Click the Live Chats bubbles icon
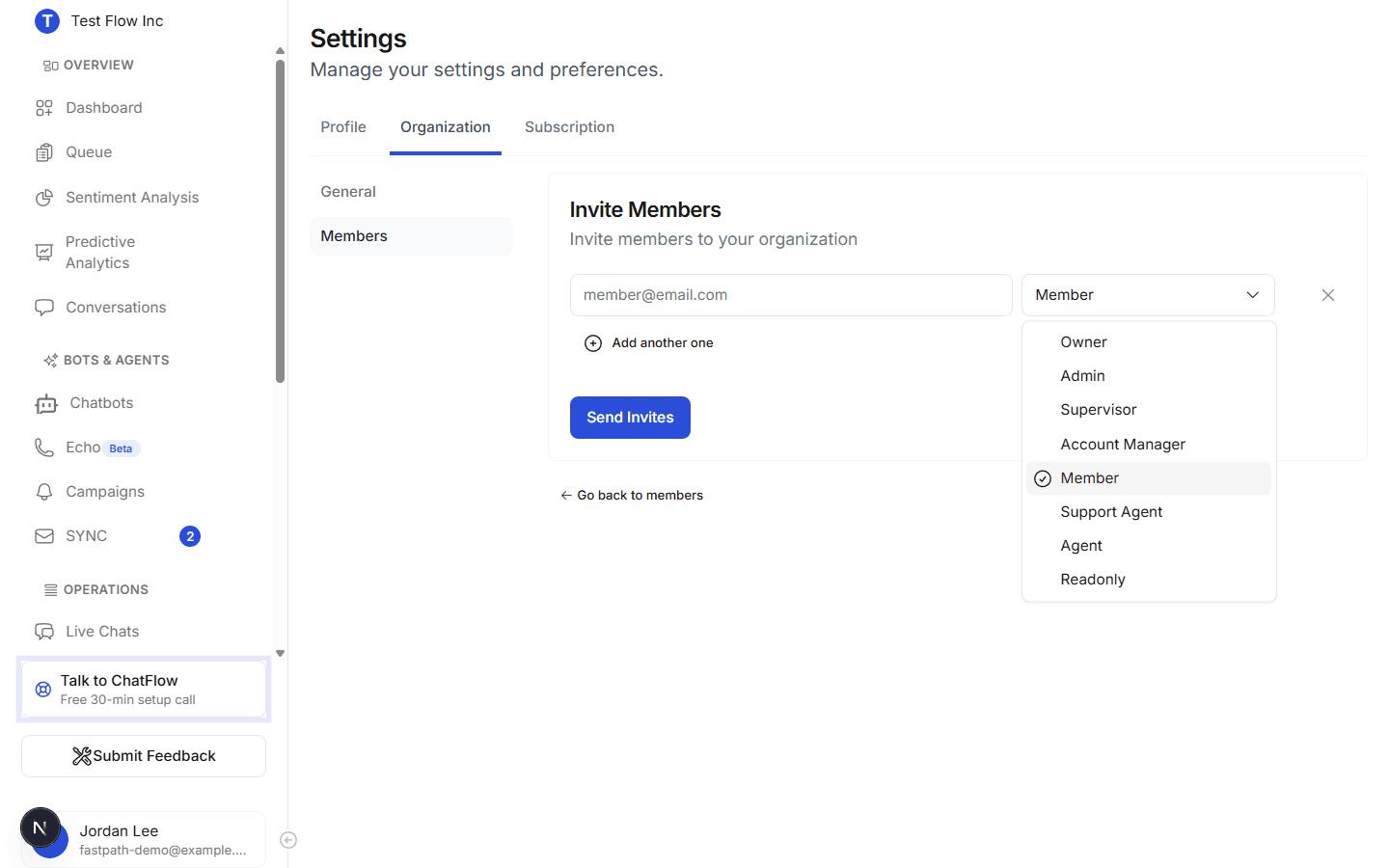 pyautogui.click(x=44, y=632)
